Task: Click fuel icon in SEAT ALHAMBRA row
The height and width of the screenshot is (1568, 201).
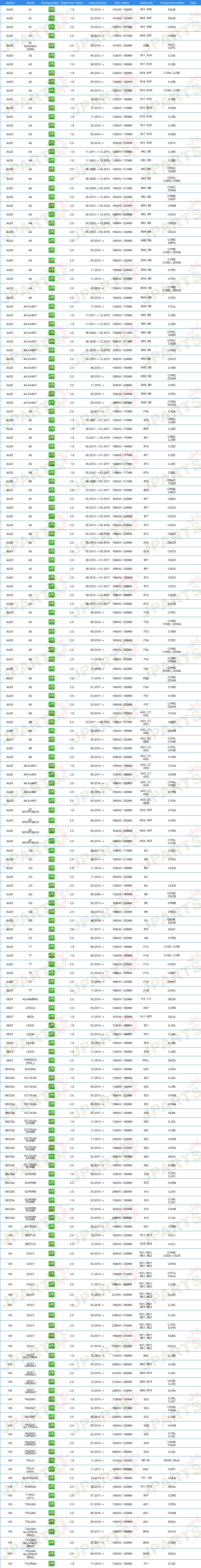Action: point(52,999)
